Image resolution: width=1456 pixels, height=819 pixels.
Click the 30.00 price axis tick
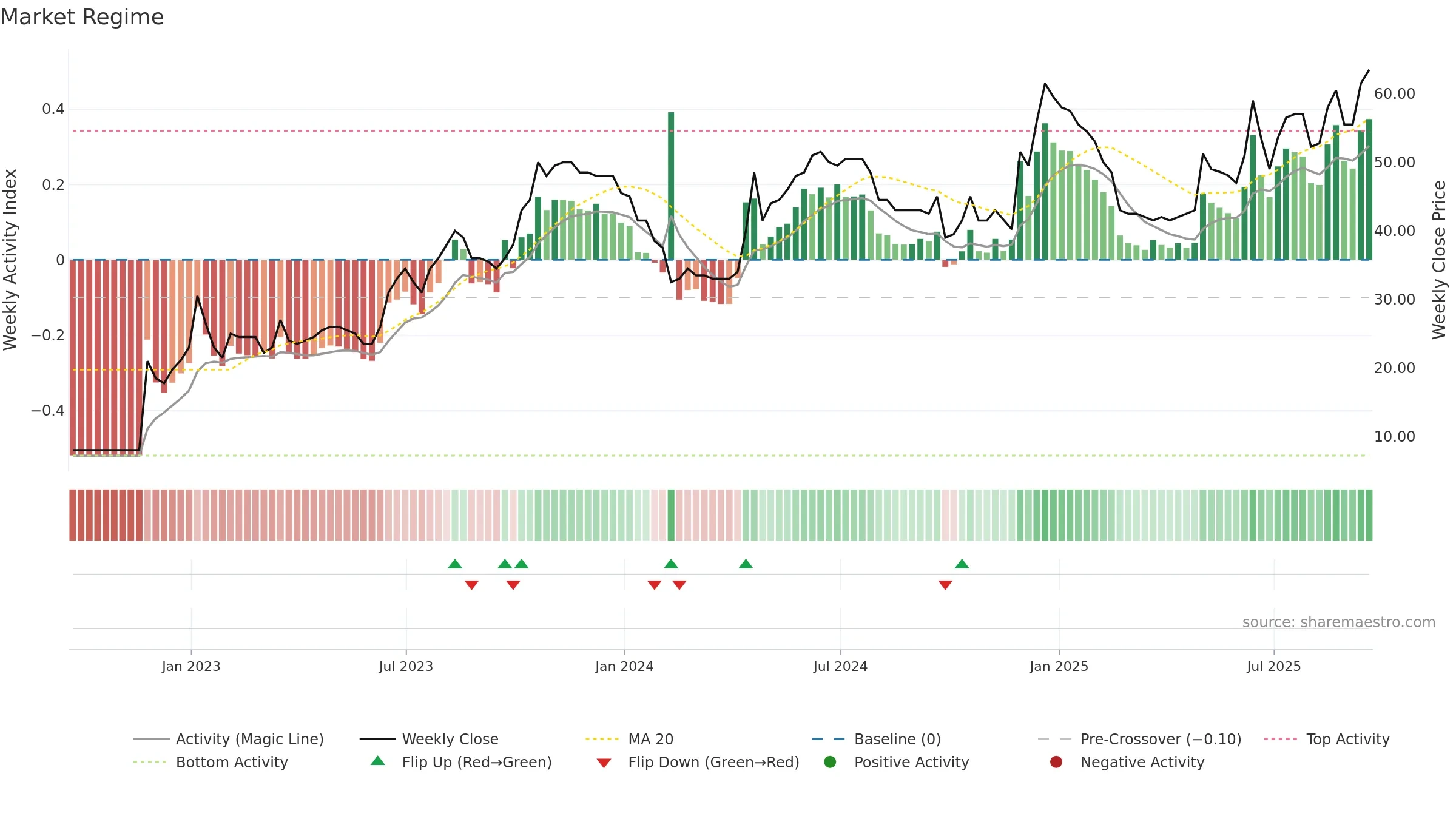1394,300
